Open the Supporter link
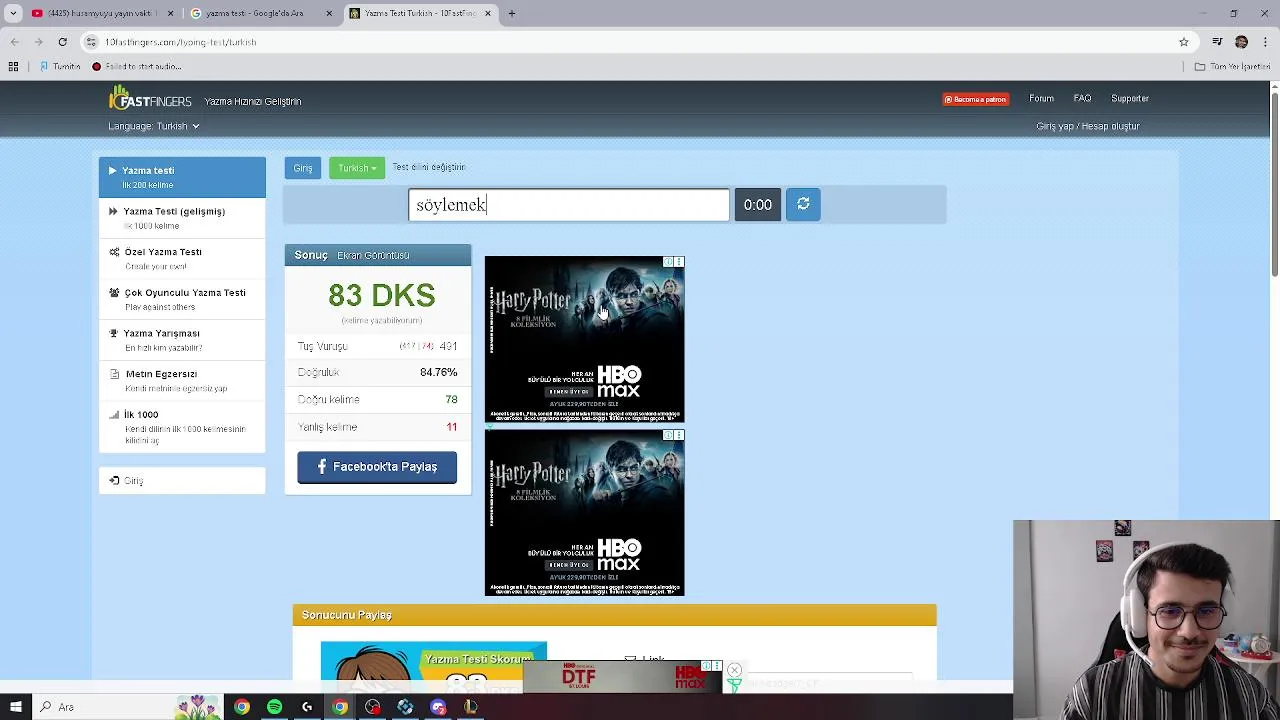The height and width of the screenshot is (720, 1280). [1130, 98]
